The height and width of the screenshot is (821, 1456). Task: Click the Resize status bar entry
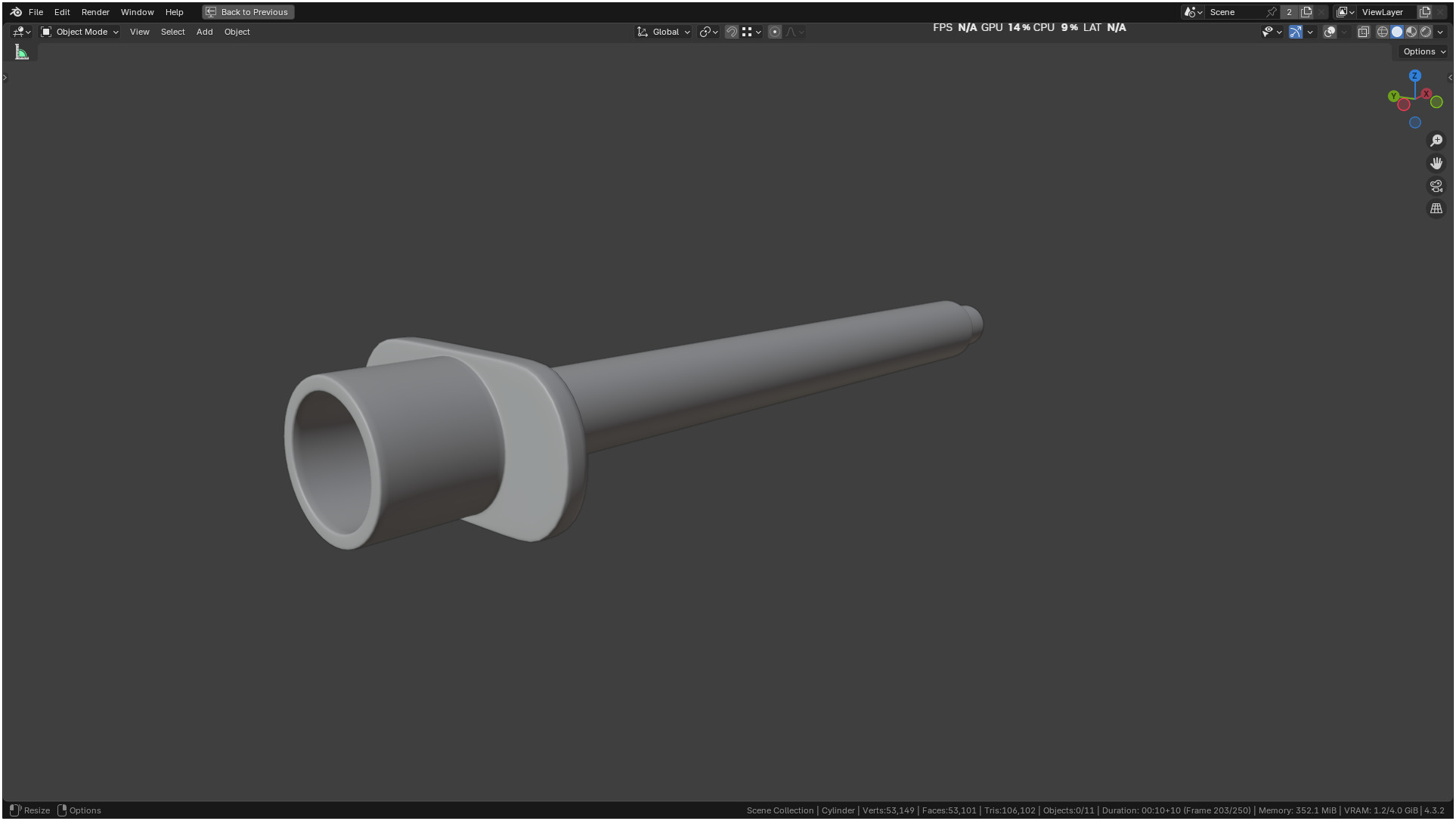pos(29,810)
